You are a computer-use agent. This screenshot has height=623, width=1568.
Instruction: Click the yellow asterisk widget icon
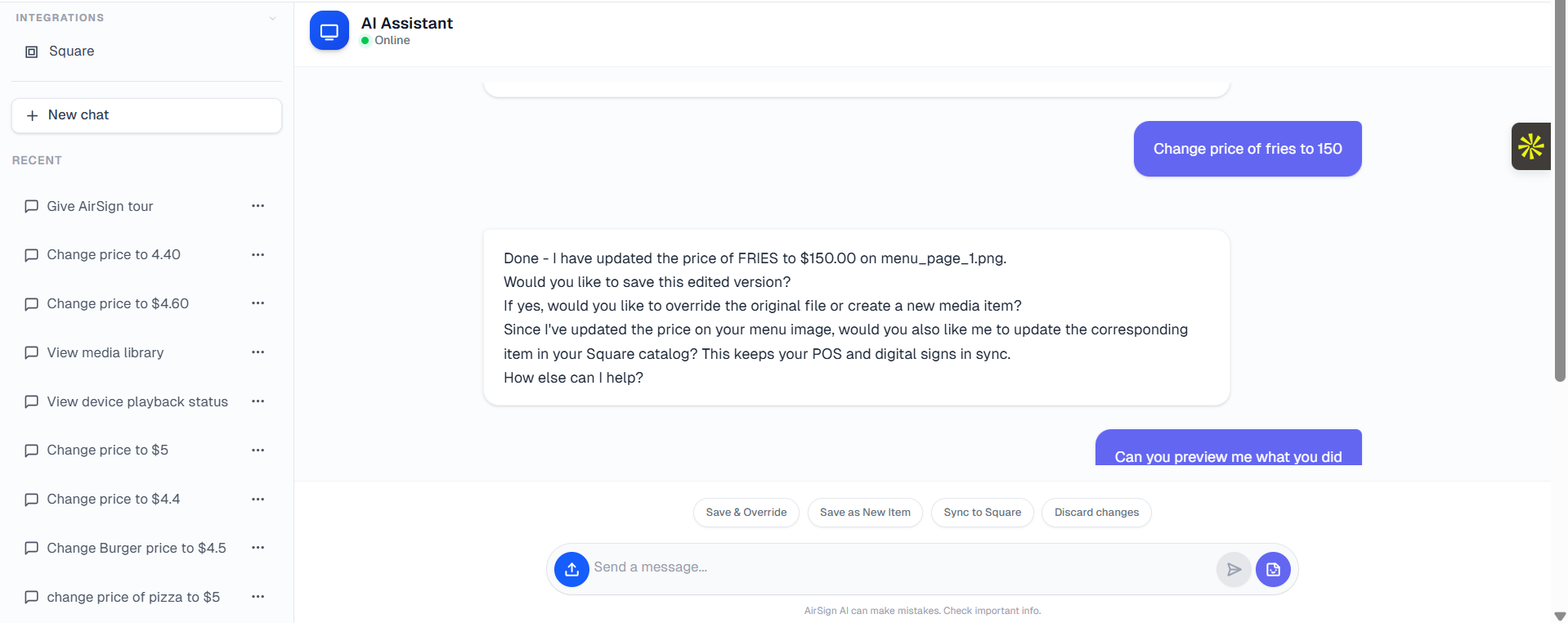[x=1531, y=146]
